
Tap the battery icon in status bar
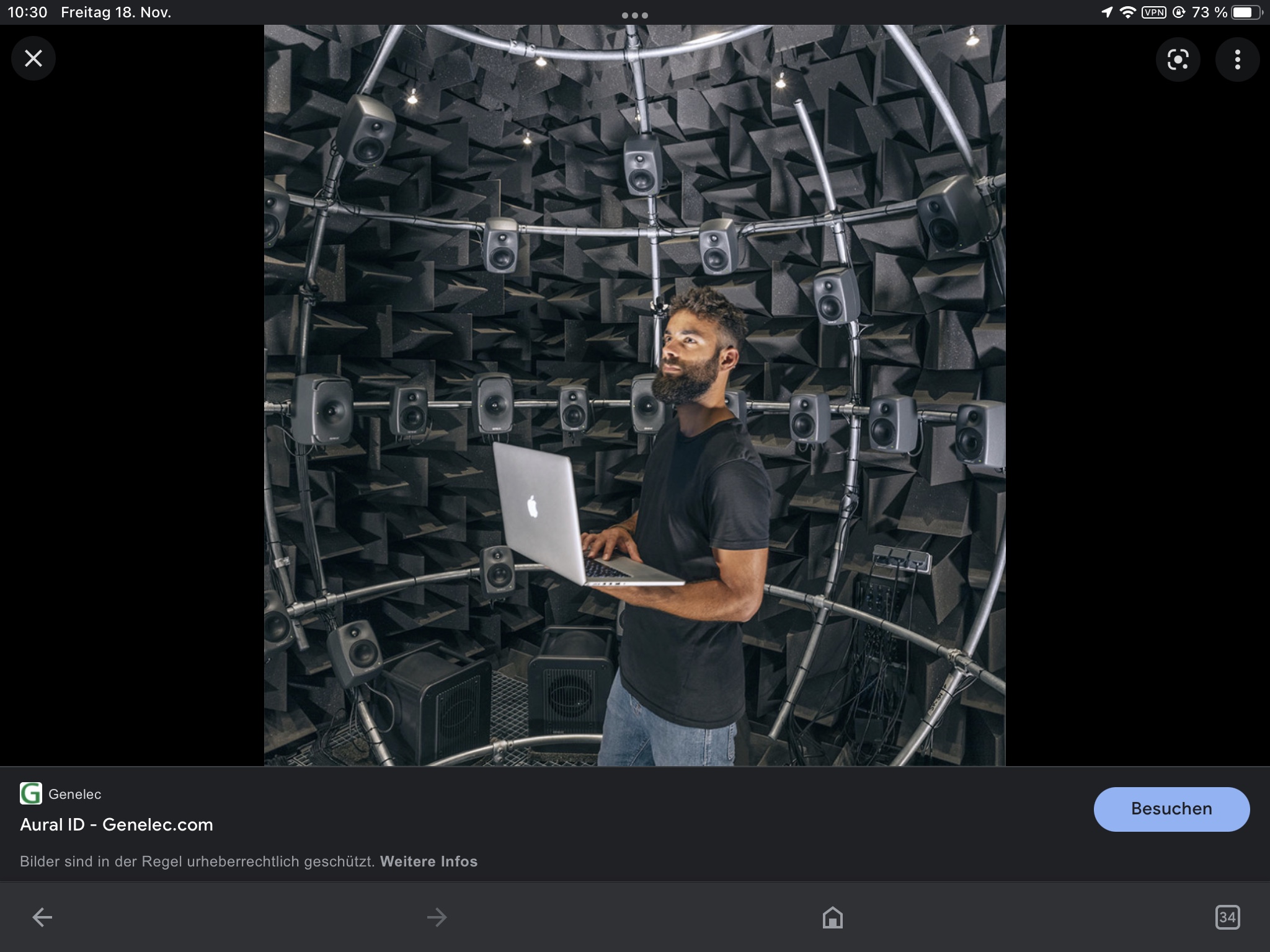pyautogui.click(x=1247, y=12)
